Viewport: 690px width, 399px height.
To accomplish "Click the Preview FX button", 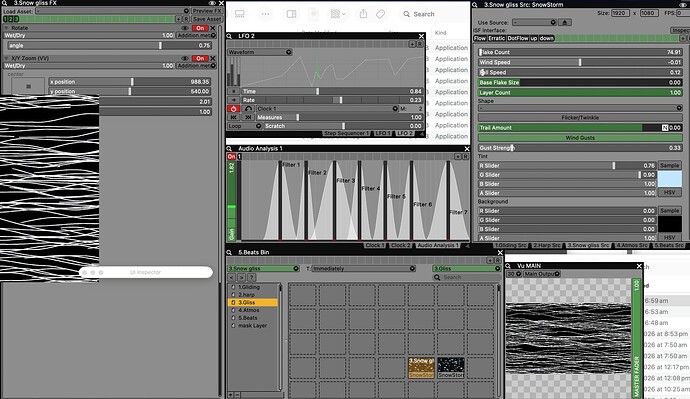I will [x=206, y=11].
